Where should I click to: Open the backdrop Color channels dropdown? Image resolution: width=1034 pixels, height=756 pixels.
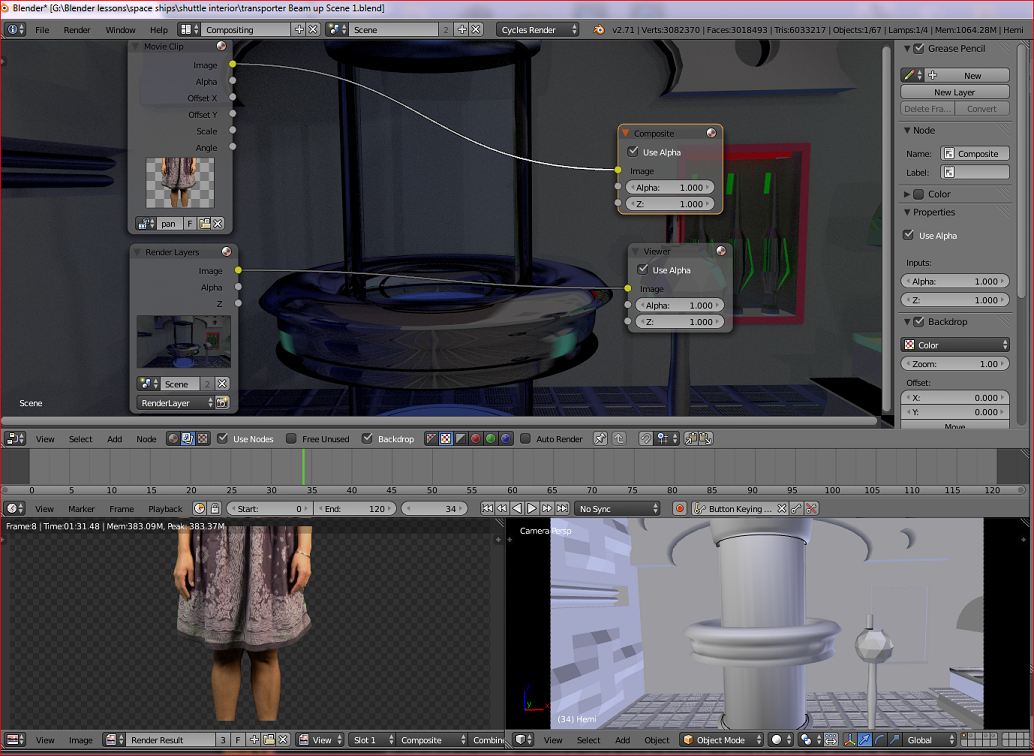[955, 345]
